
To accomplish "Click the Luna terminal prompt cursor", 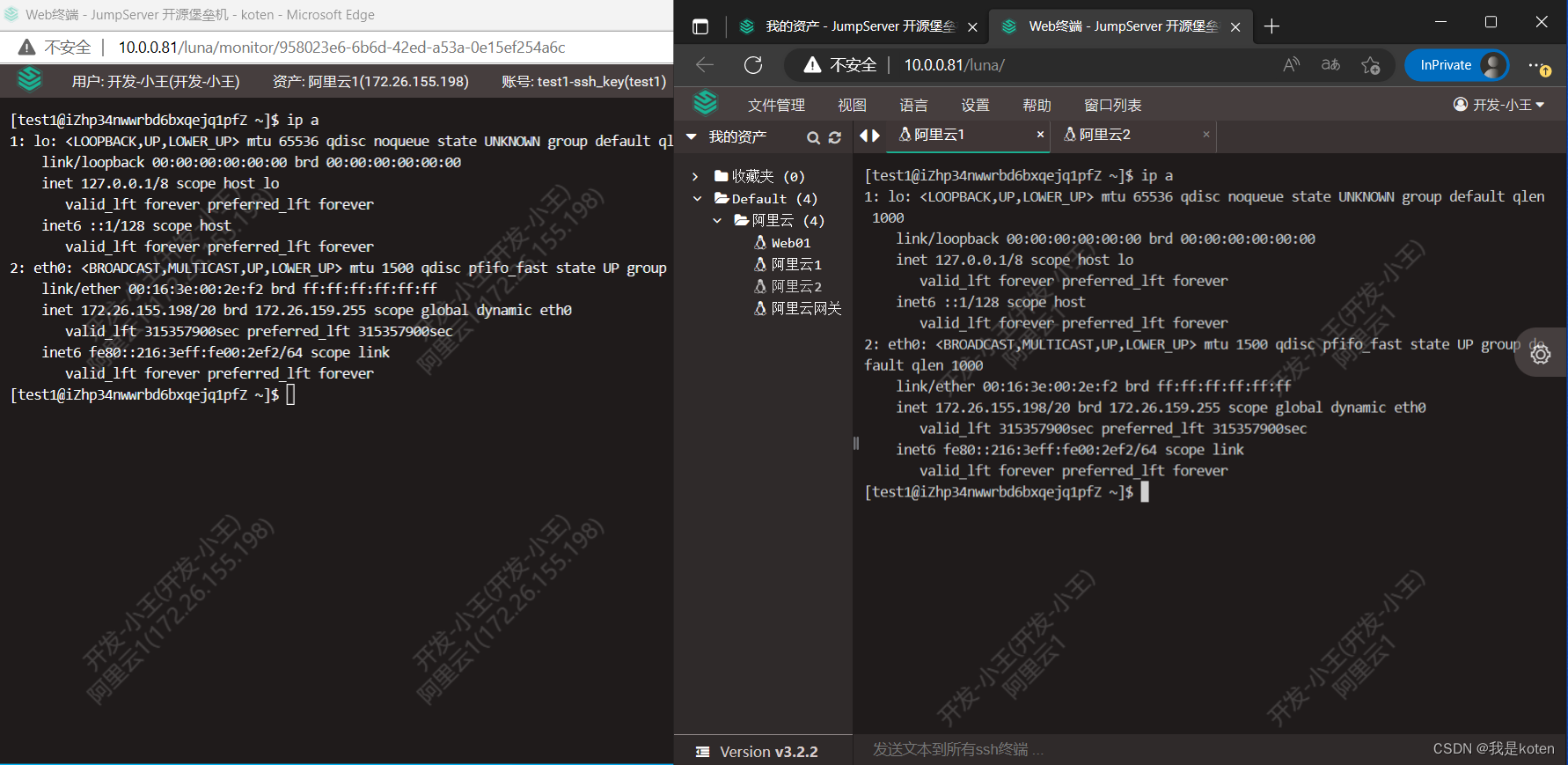I will point(1145,492).
